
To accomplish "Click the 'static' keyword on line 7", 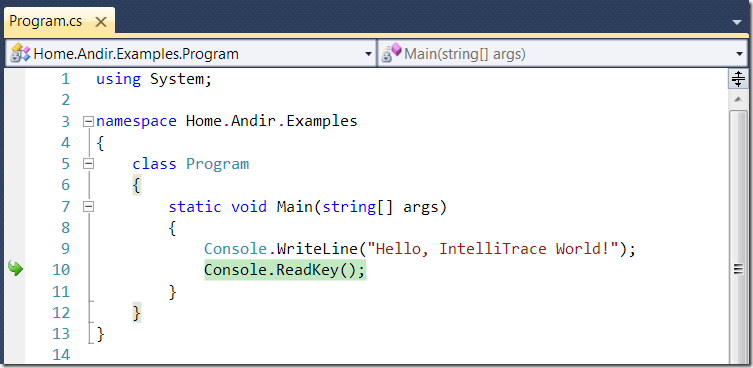I will 195,207.
